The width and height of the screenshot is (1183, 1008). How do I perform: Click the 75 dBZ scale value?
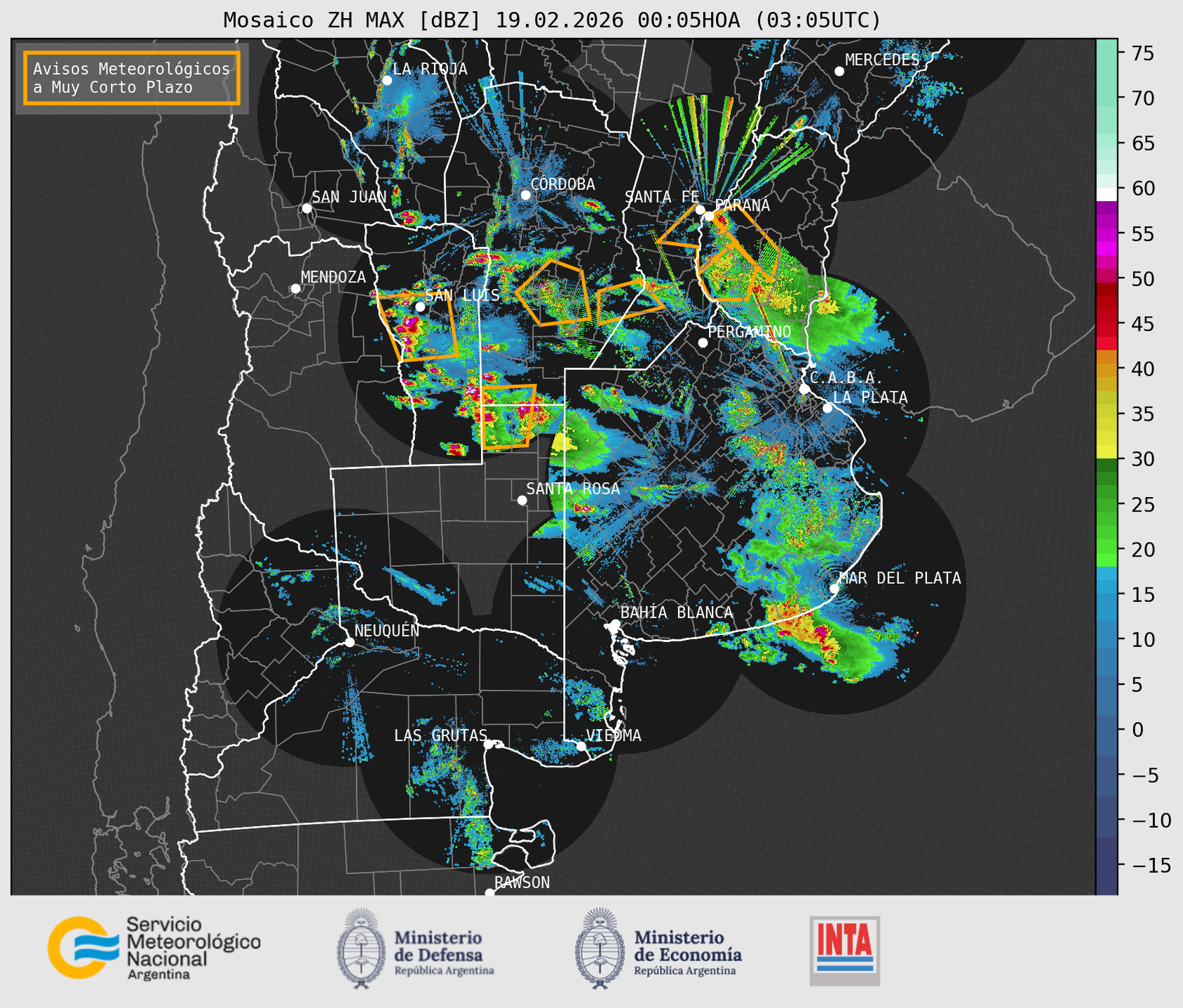pyautogui.click(x=1142, y=53)
